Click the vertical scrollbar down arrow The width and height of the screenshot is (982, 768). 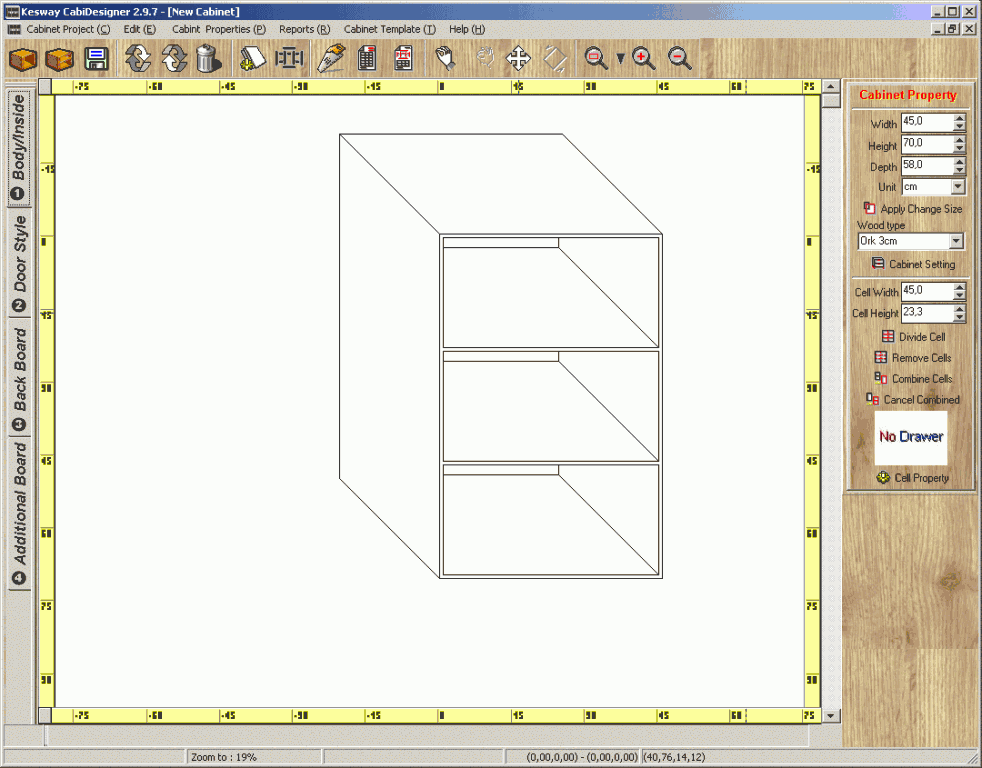[831, 715]
